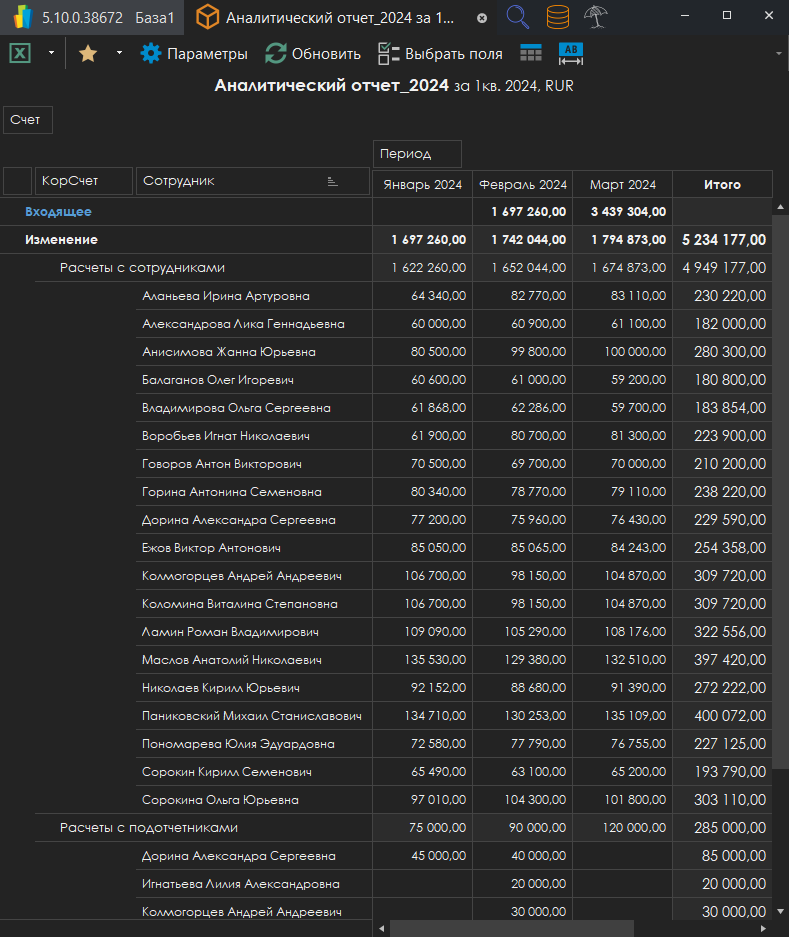Switch to the Аналитический отчет_2024 tab
Screen dimensions: 789x937
coord(338,18)
